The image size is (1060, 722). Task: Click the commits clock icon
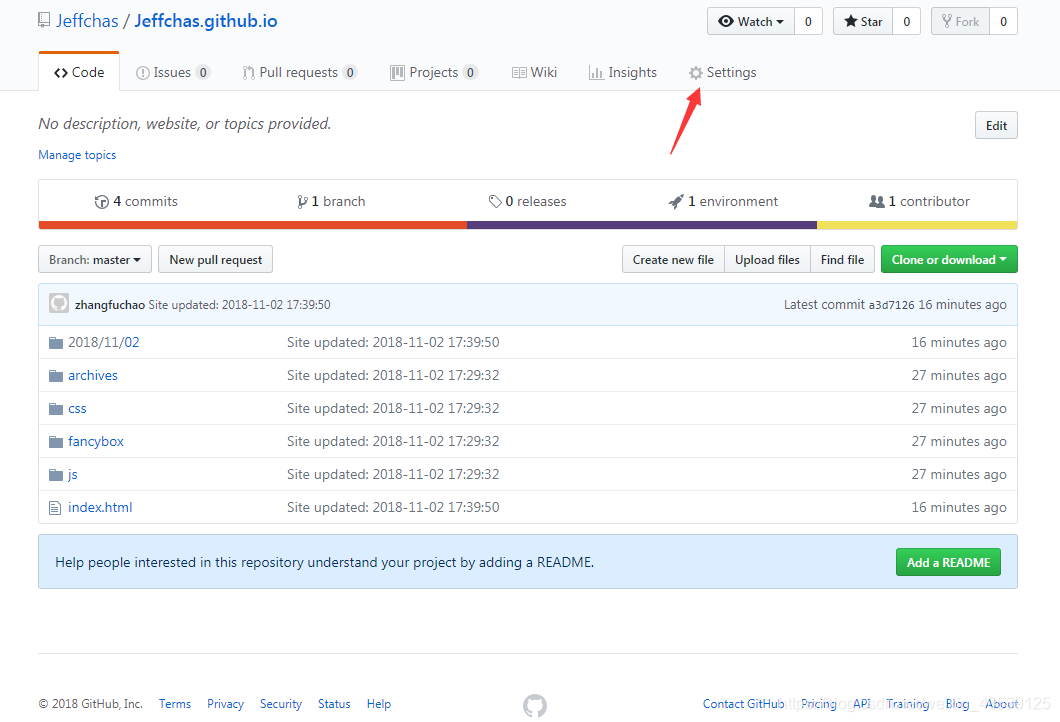(101, 201)
